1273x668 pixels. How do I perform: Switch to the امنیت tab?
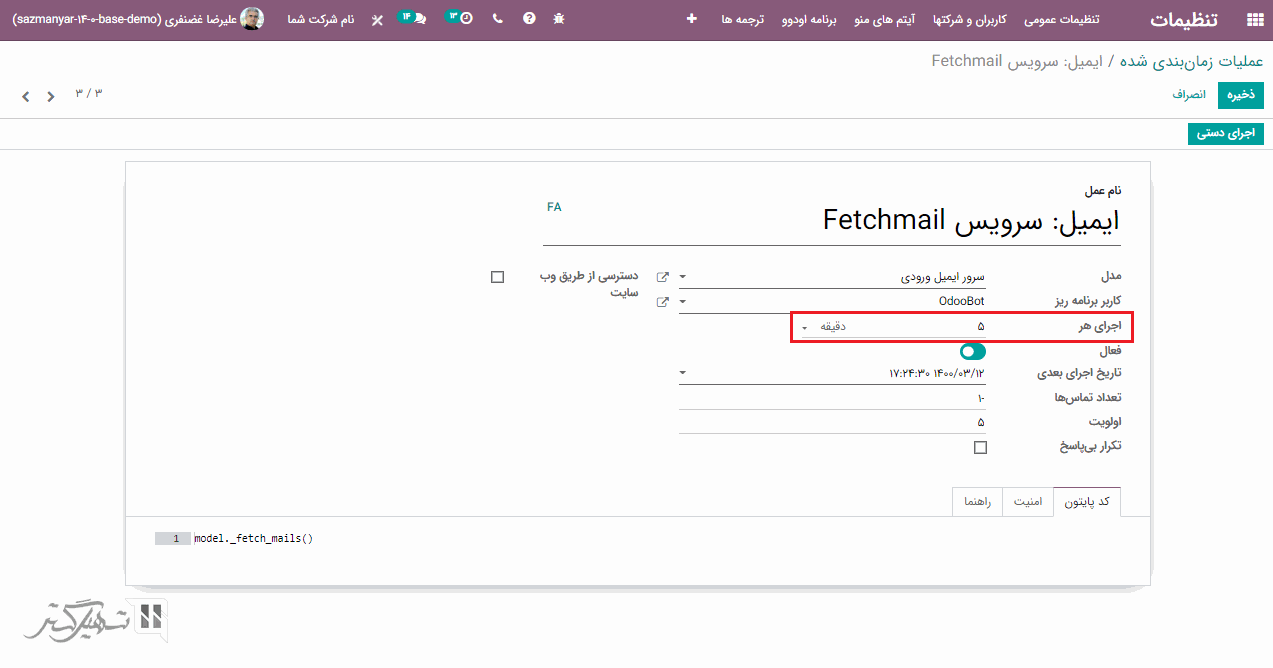pyautogui.click(x=1029, y=501)
